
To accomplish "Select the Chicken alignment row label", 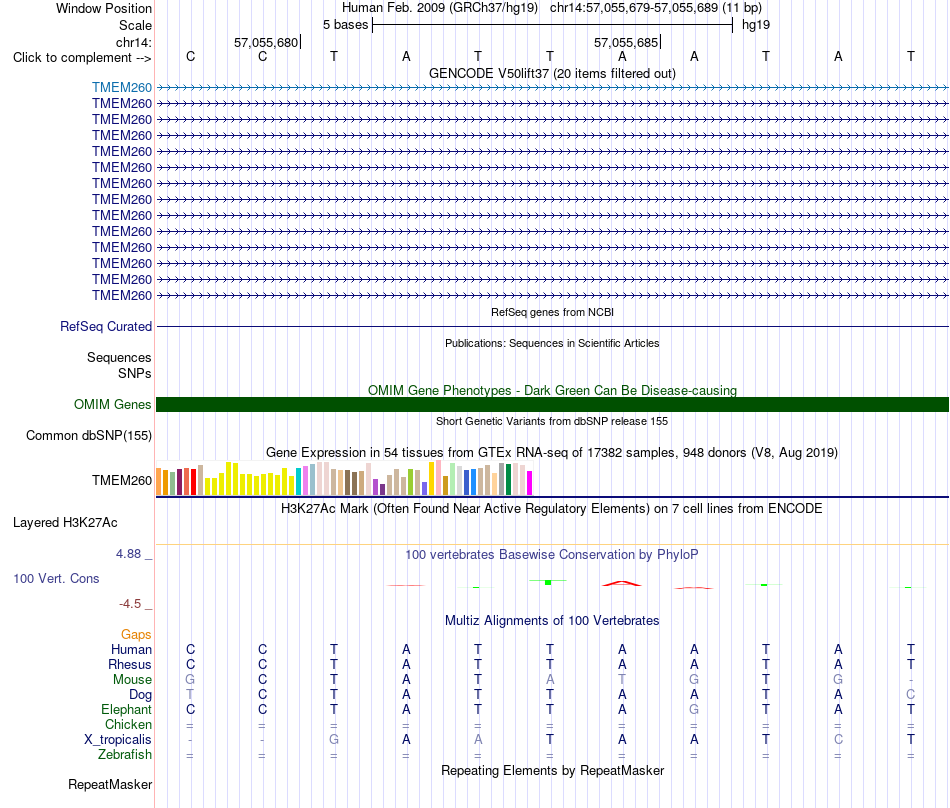I will coord(128,724).
